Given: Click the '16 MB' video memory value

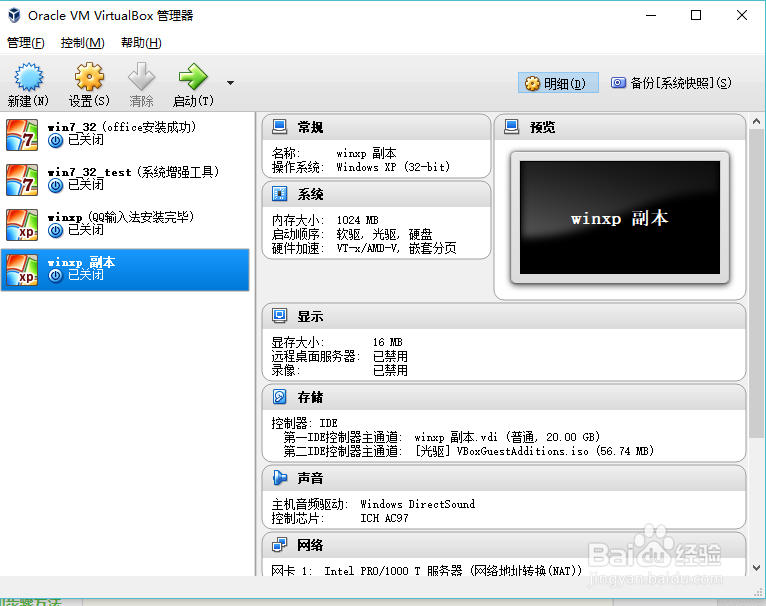Looking at the screenshot, I should coord(387,342).
